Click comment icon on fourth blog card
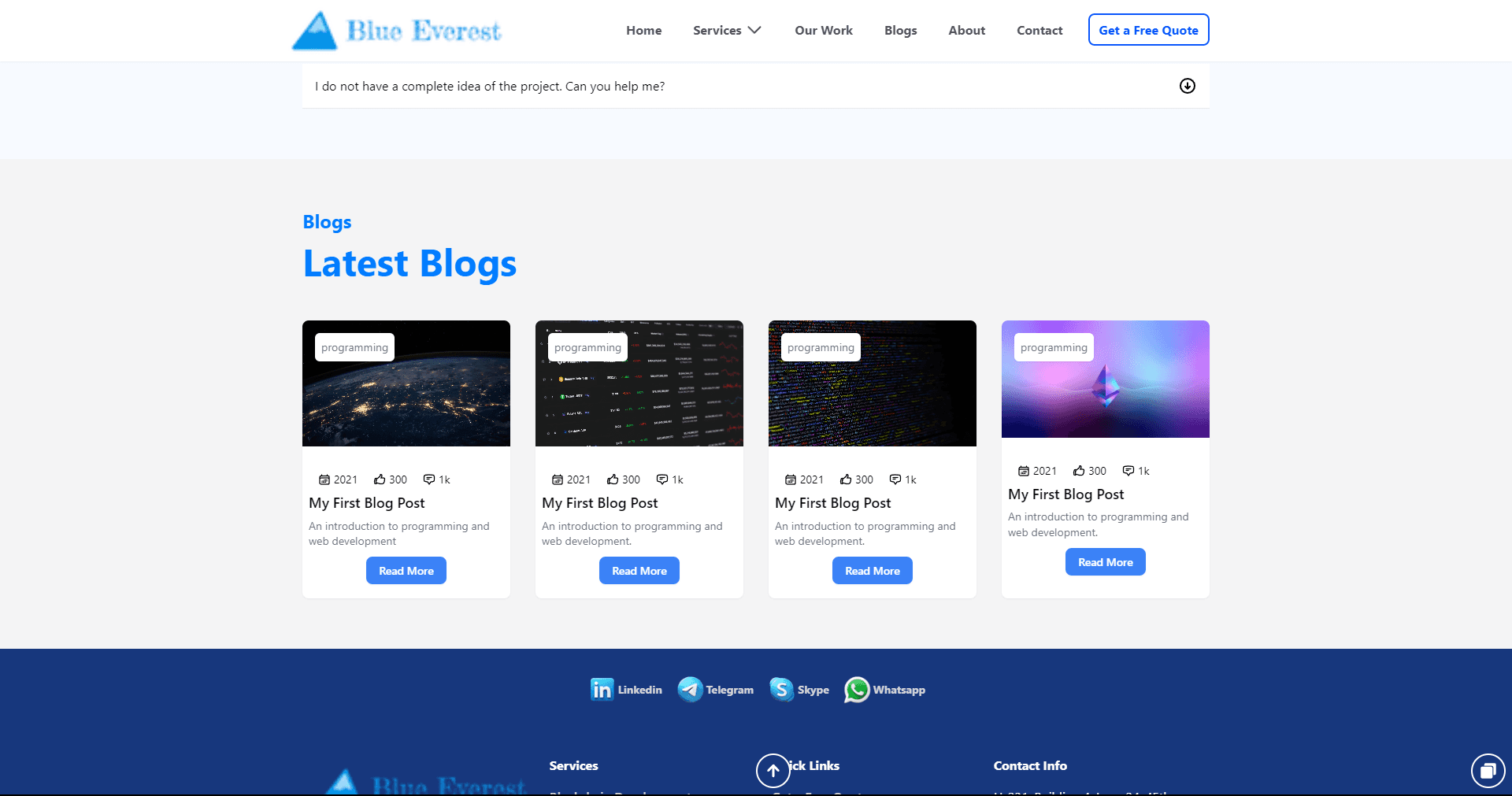Screen dimensions: 1512x796 [1128, 471]
